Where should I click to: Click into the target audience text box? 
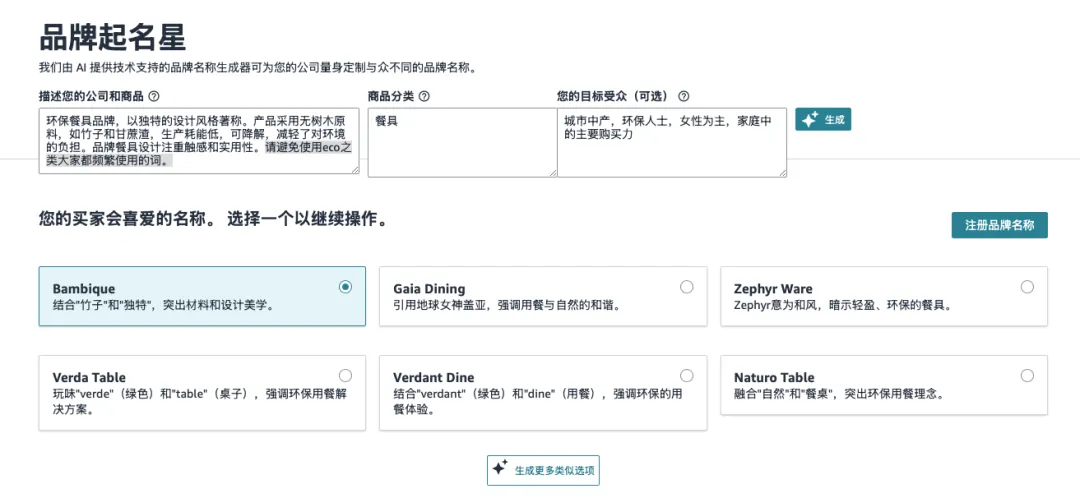(x=671, y=142)
